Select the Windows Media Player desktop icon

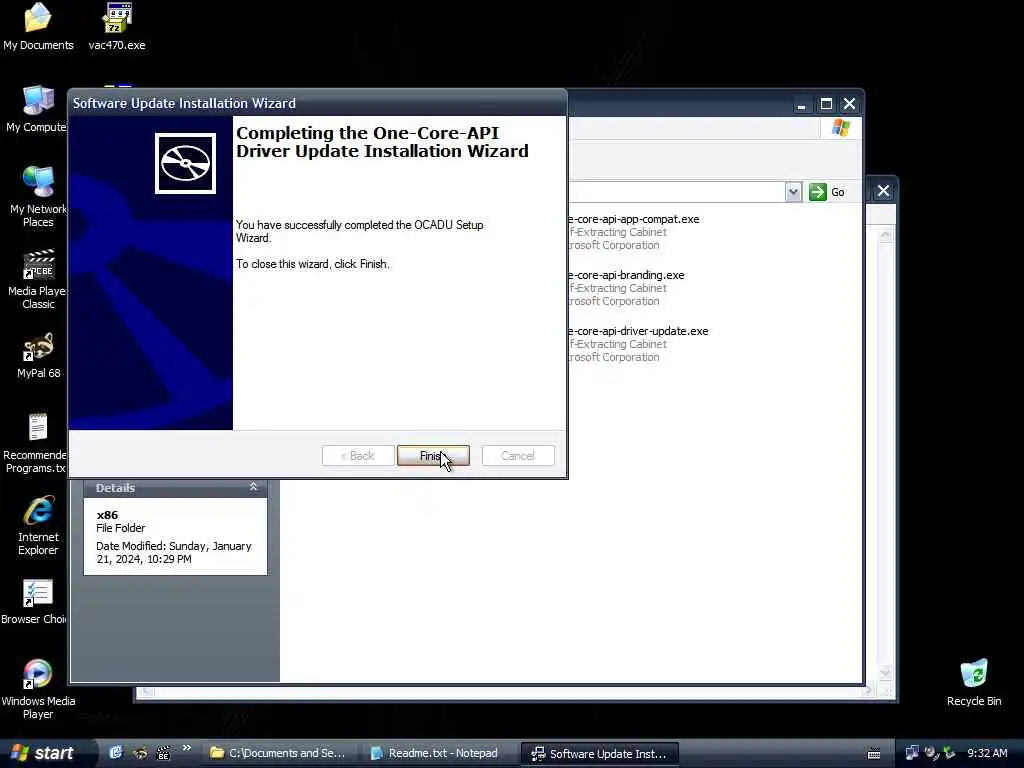[38, 689]
